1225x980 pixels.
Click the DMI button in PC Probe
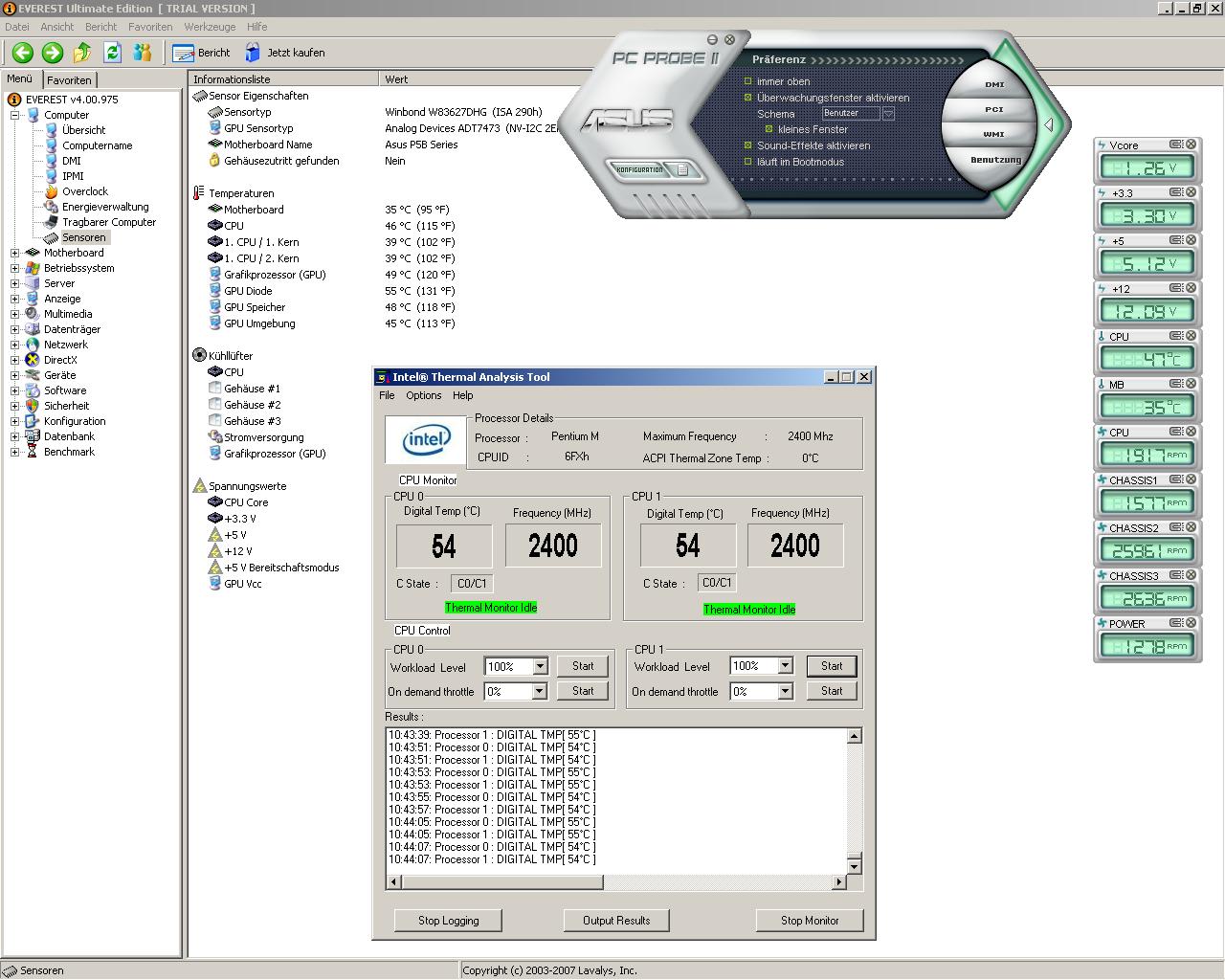coord(995,84)
